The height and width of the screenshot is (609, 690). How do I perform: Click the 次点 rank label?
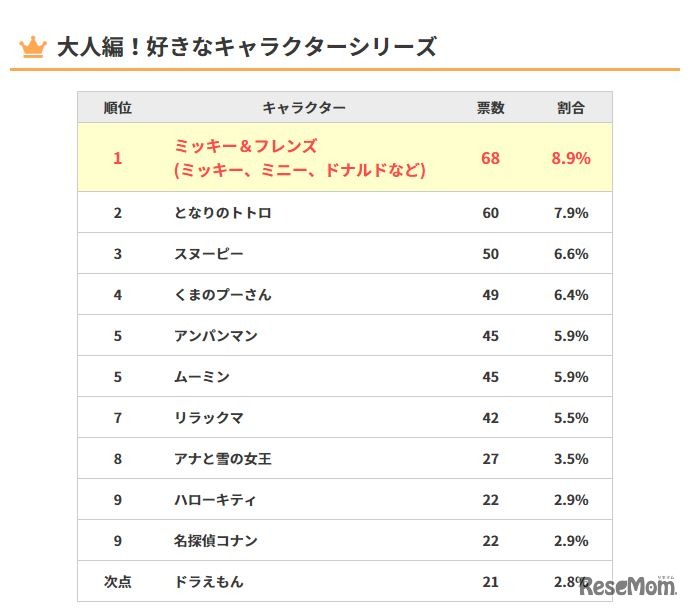[117, 582]
